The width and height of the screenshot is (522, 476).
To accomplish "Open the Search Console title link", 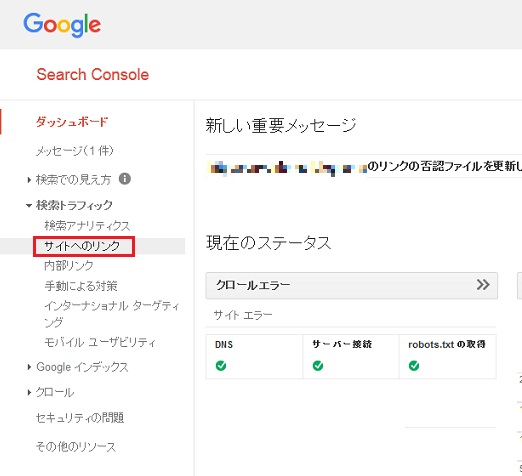I will (x=93, y=74).
